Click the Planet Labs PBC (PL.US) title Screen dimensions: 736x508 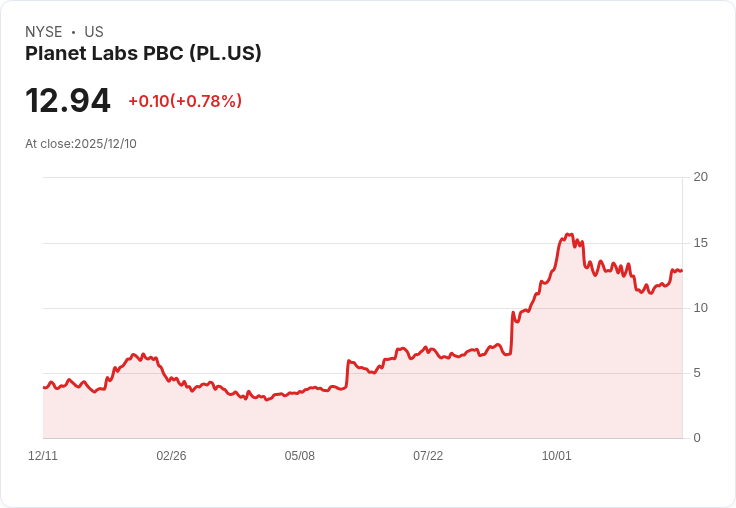(x=143, y=54)
